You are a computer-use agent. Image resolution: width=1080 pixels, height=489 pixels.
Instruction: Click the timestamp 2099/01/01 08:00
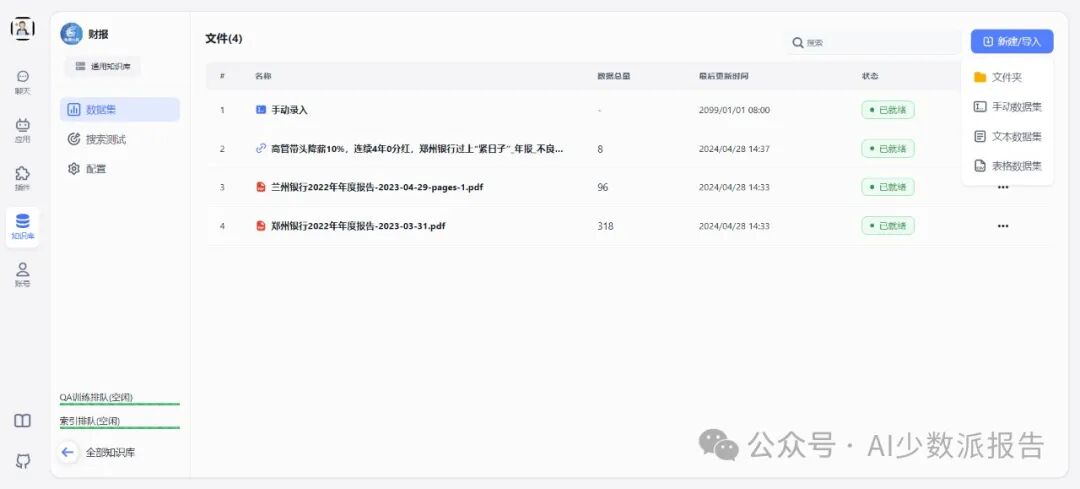coord(734,110)
